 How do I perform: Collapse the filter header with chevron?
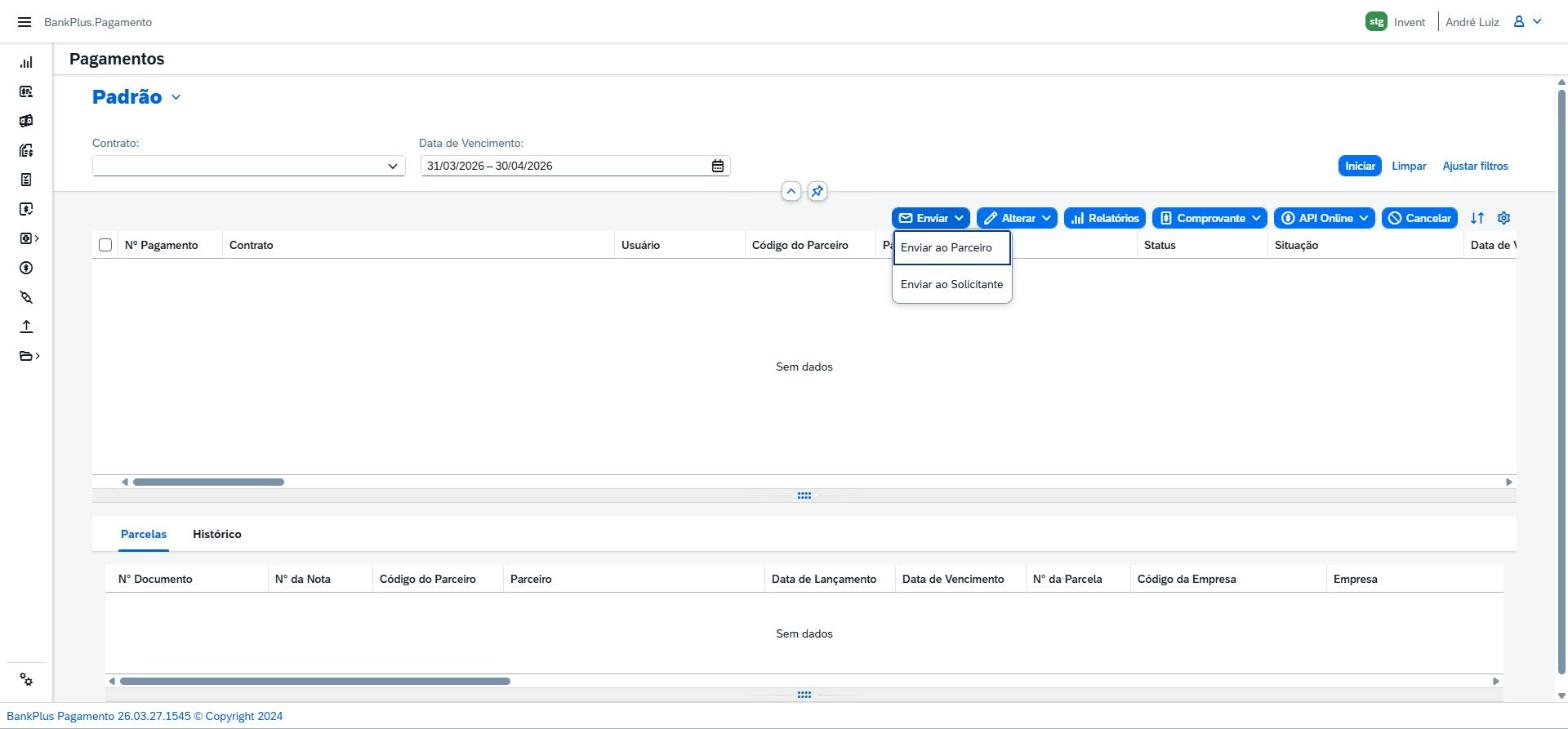[x=791, y=191]
